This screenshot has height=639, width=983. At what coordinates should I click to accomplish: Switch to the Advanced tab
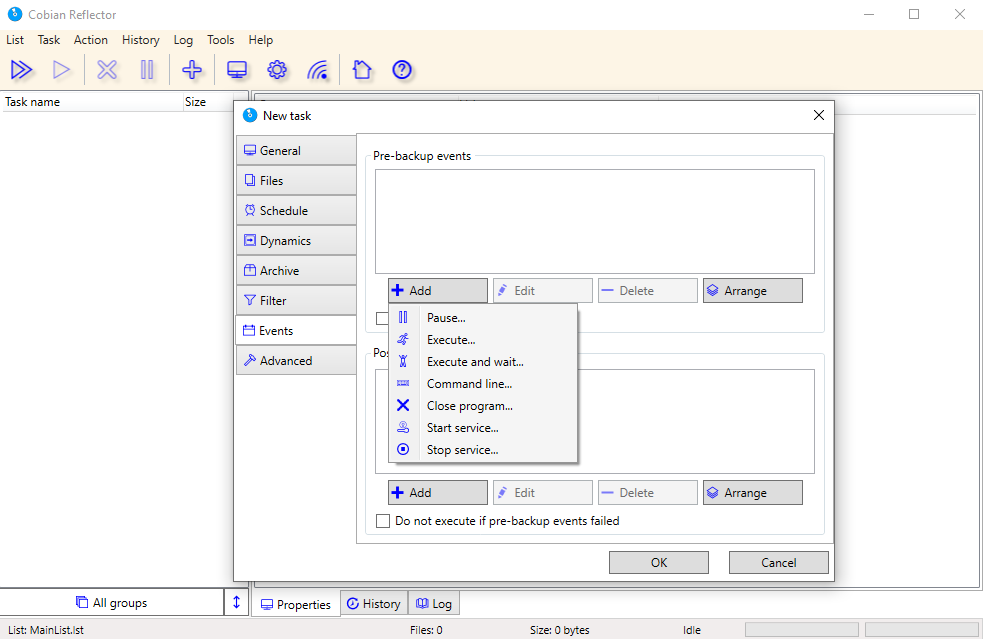click(297, 361)
